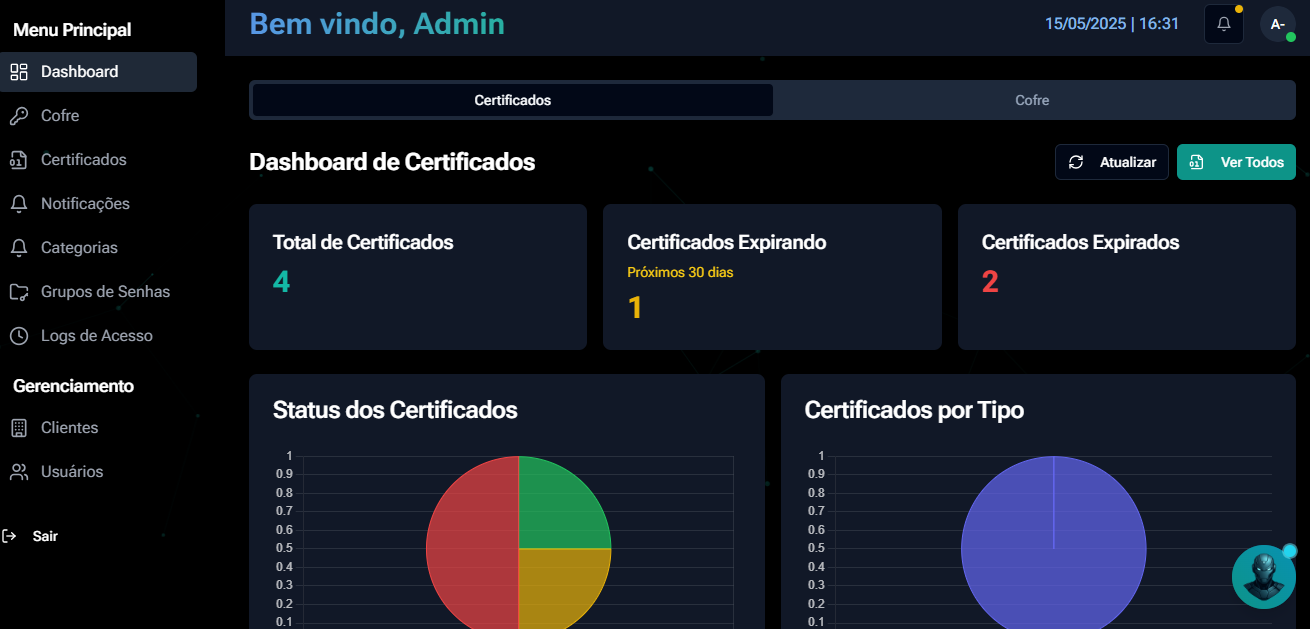Click the Certificados certificate icon
Viewport: 1310px width, 629px height.
(x=18, y=159)
